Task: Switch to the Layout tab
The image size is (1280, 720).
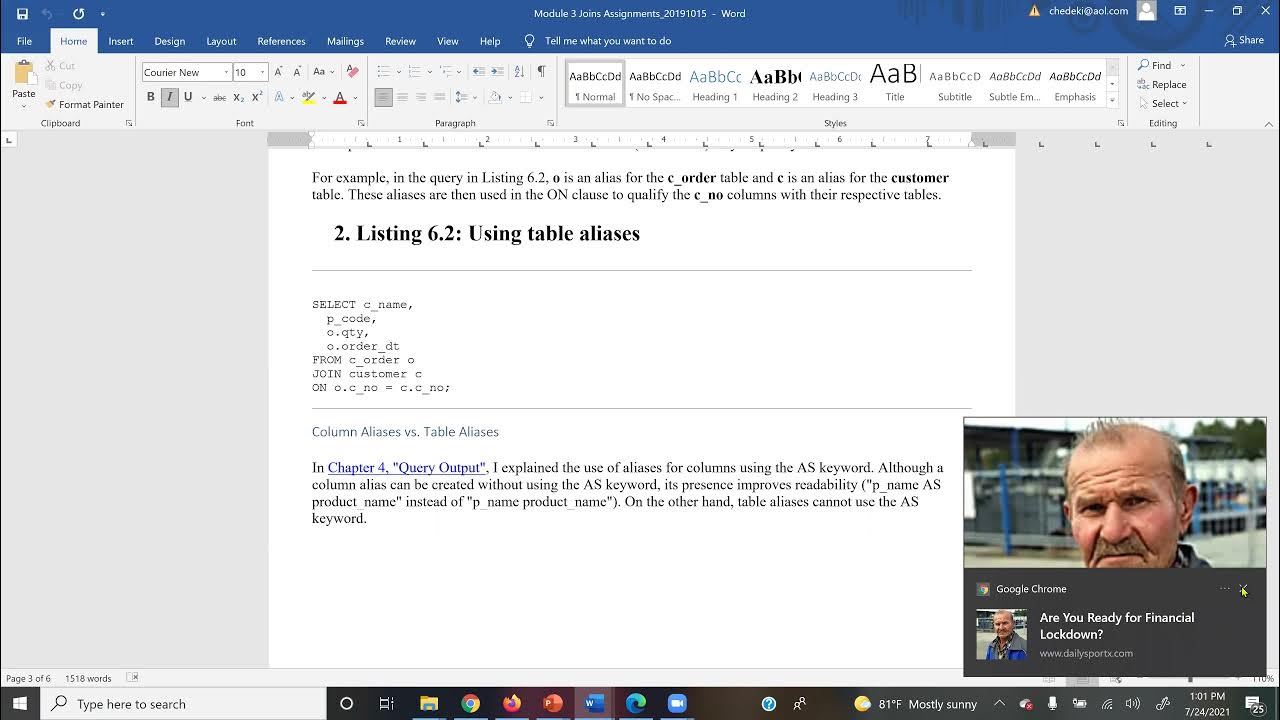Action: [221, 41]
